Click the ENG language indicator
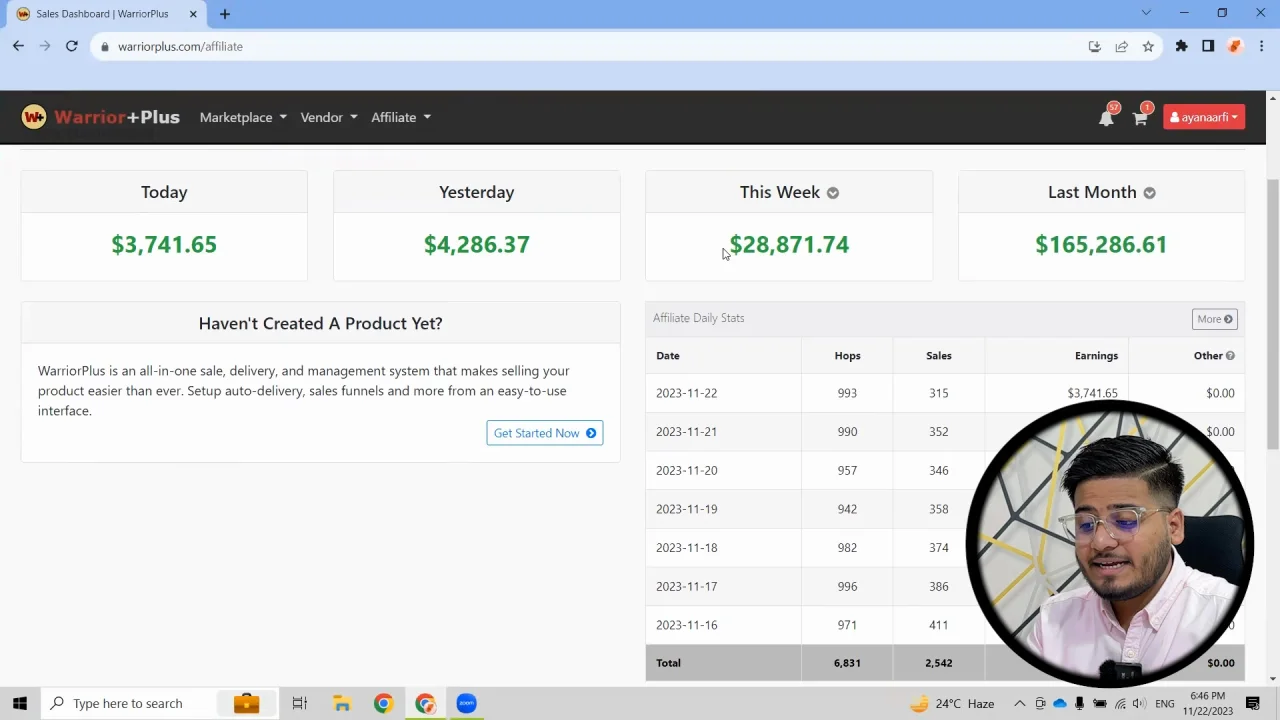Image resolution: width=1280 pixels, height=720 pixels. point(1164,704)
